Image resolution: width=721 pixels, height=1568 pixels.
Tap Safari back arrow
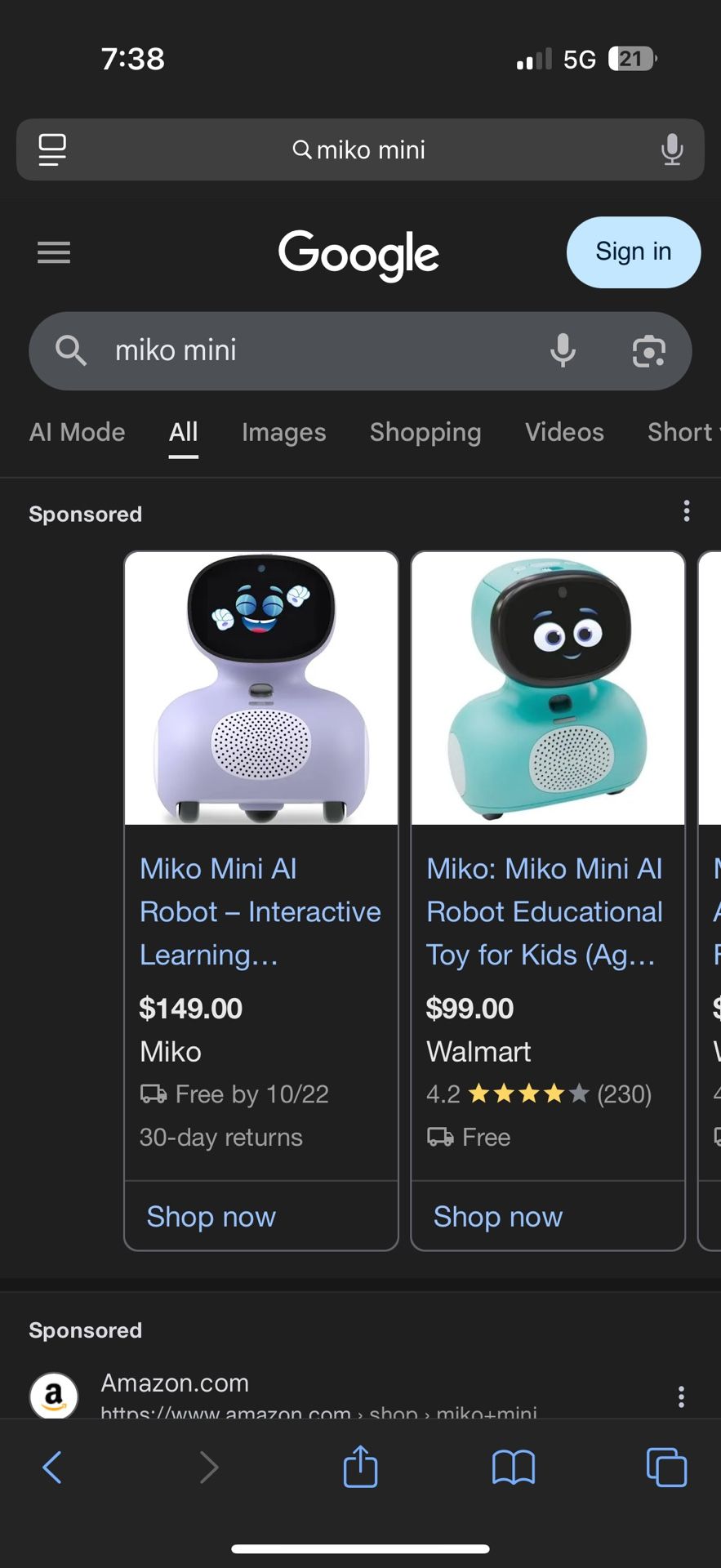point(52,1467)
